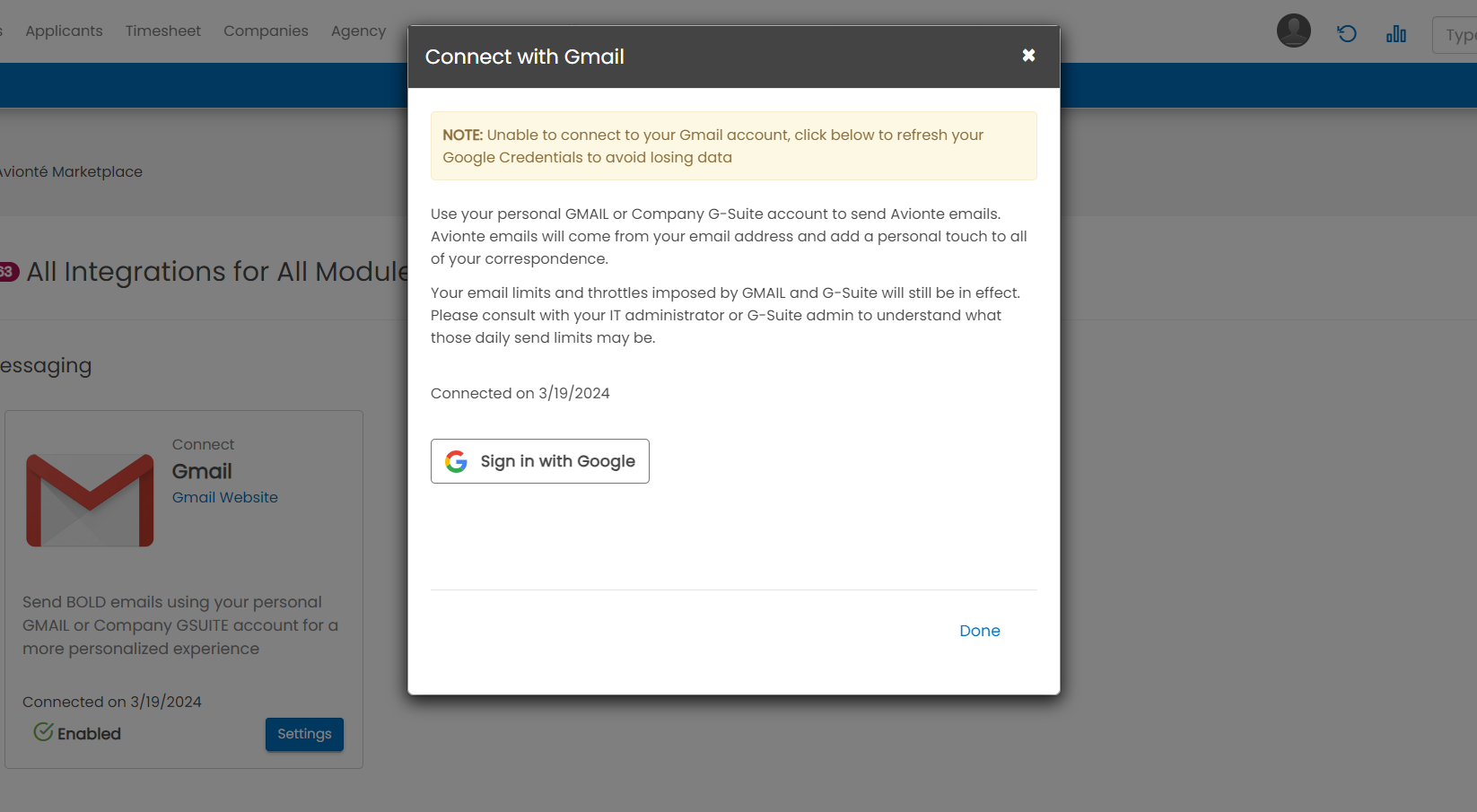Open the Timesheet menu
The image size is (1477, 812).
[x=163, y=31]
